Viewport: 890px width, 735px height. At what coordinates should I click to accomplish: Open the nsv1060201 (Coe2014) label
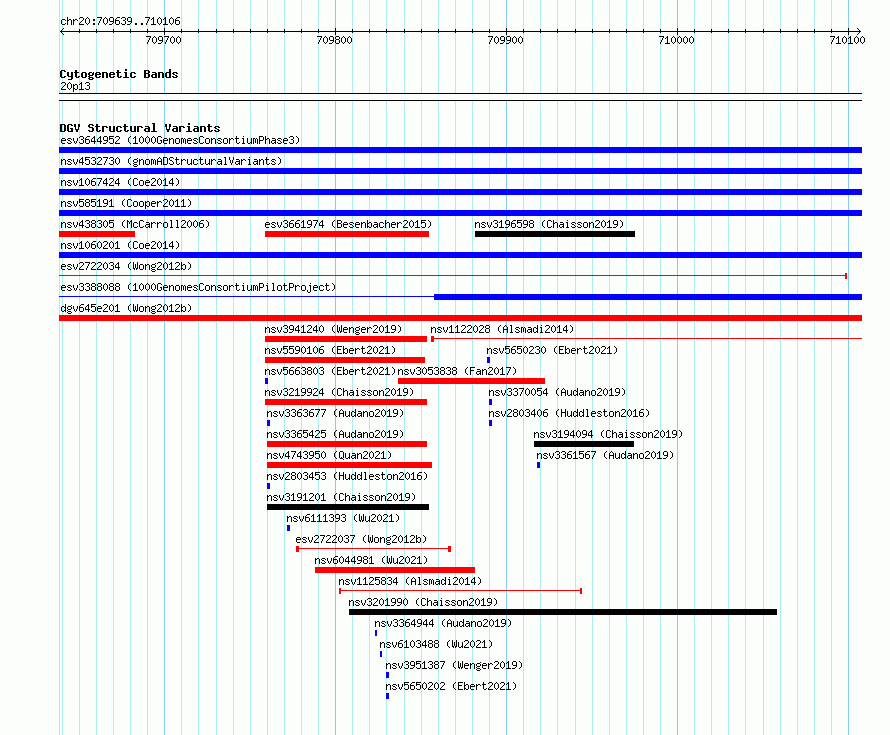point(120,245)
